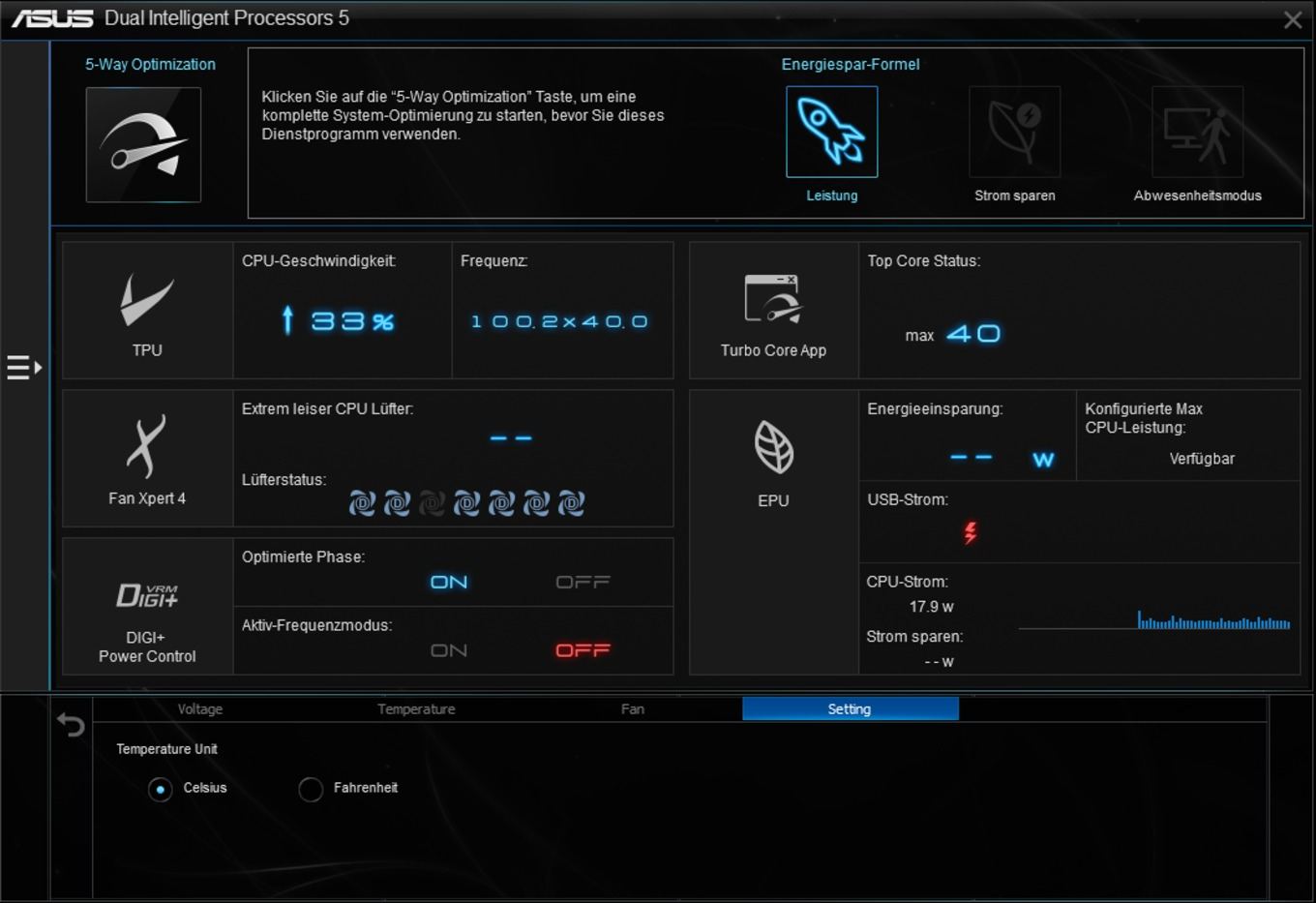Viewport: 1316px width, 903px height.
Task: Open the Turbo Core App module
Action: [x=773, y=310]
